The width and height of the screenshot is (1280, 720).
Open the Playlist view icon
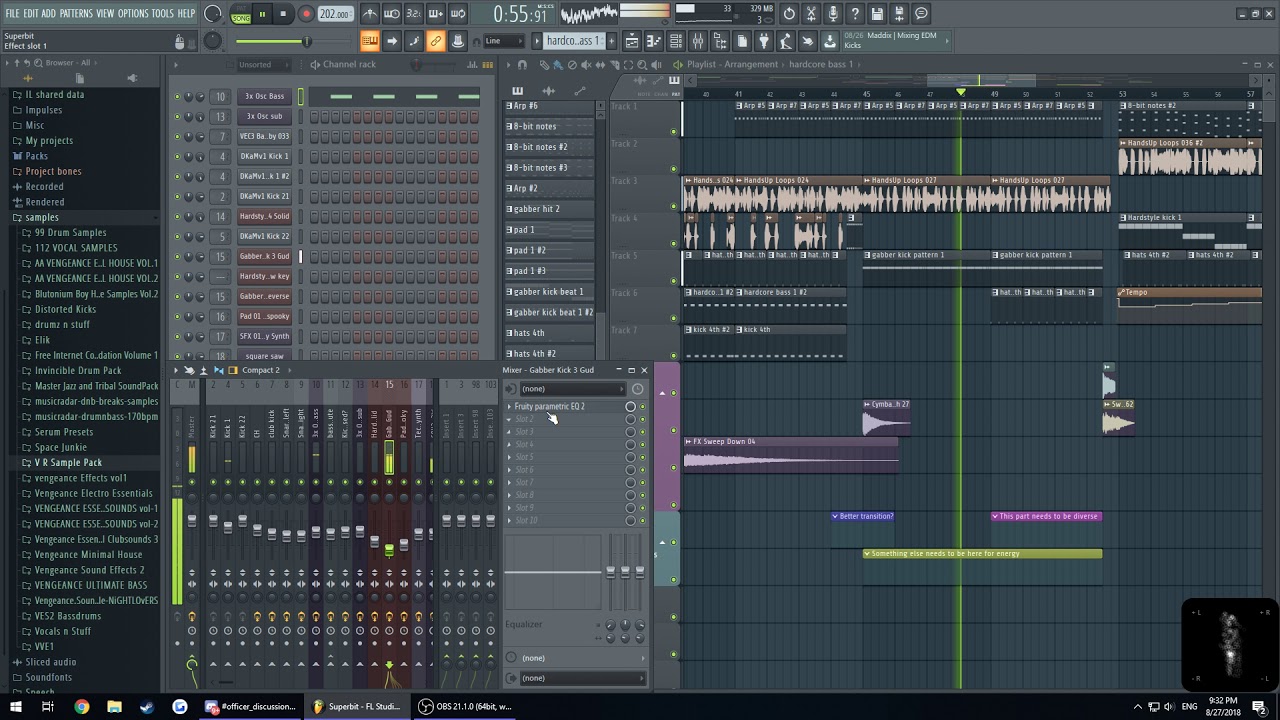[x=631, y=41]
